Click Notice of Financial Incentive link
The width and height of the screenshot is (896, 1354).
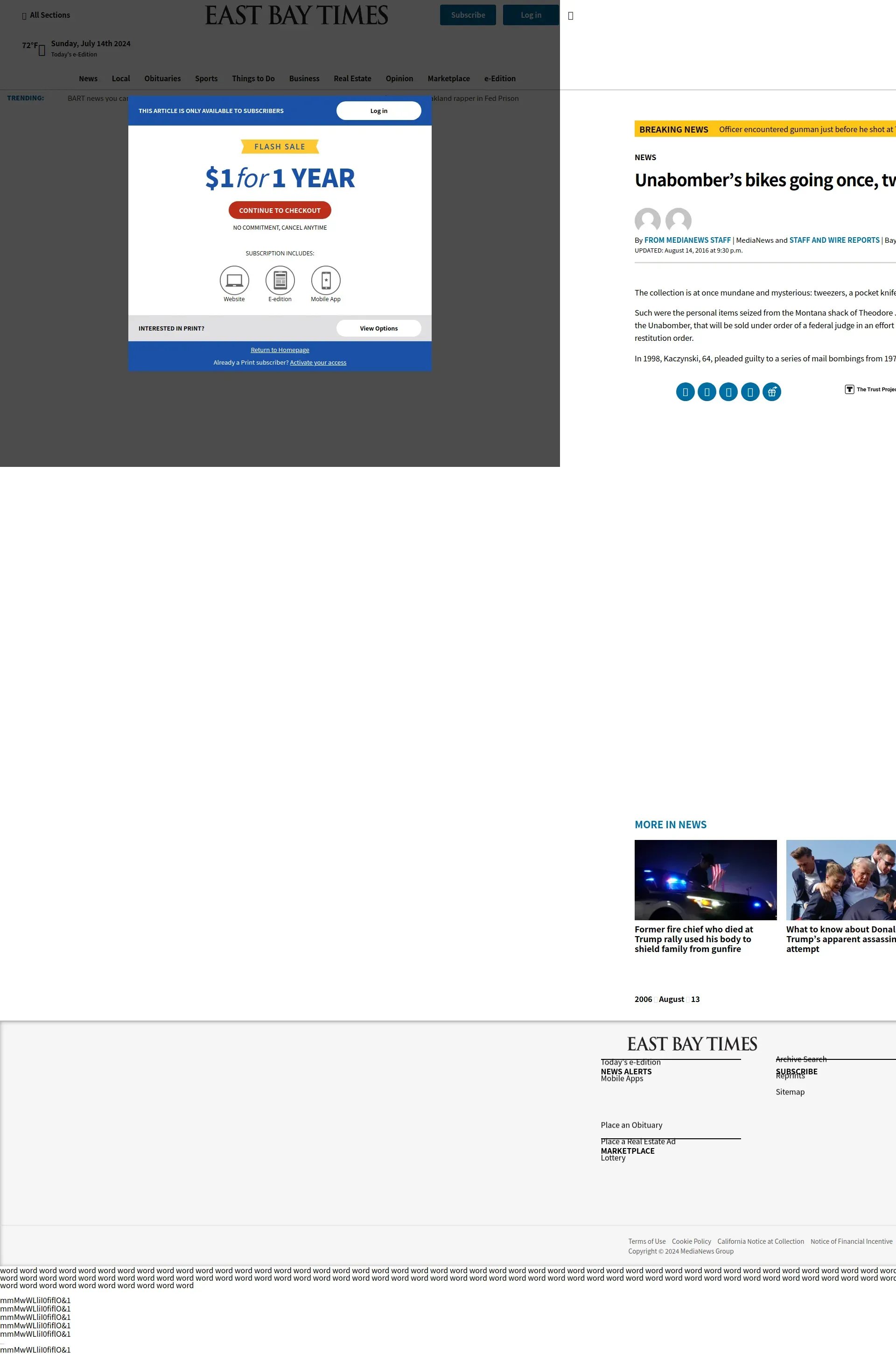(851, 1241)
